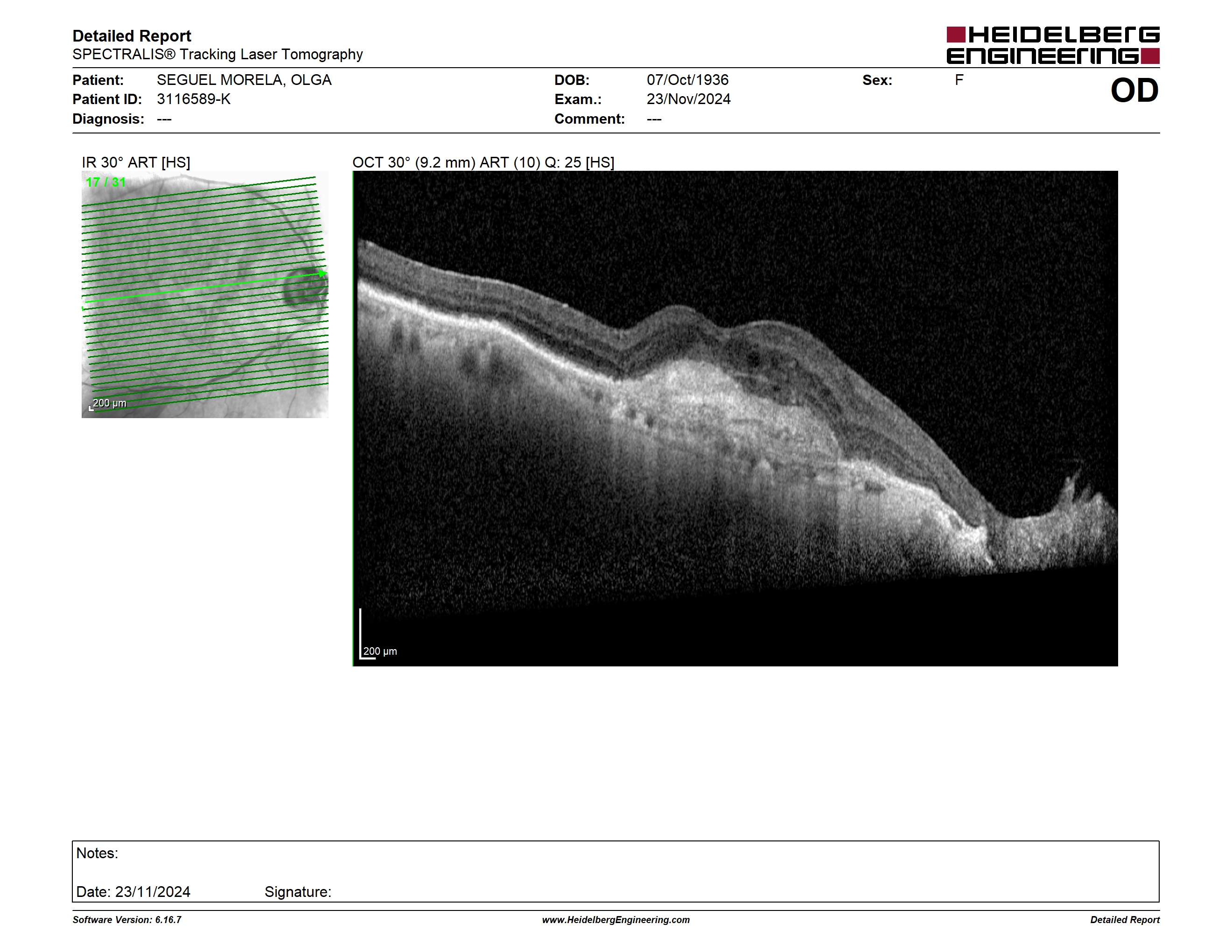Click the IR fundus thumbnail image
1232x952 pixels.
[x=205, y=294]
